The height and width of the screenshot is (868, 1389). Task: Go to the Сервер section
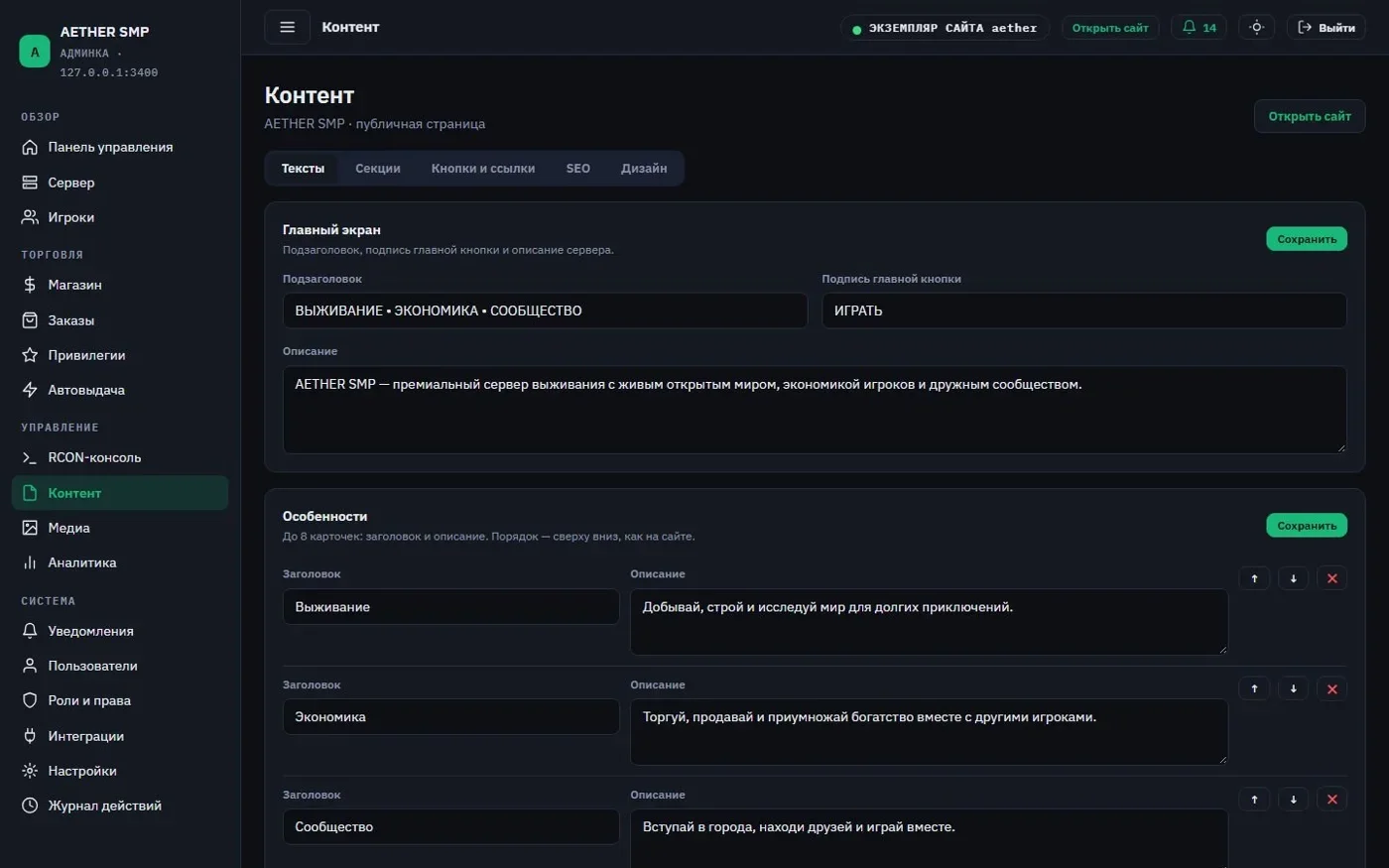coord(120,183)
